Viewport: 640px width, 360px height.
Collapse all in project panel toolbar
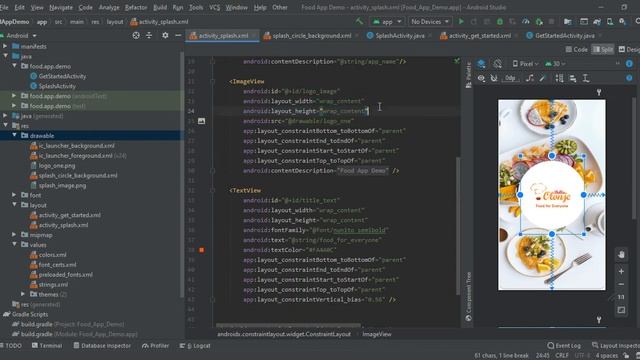(x=149, y=36)
